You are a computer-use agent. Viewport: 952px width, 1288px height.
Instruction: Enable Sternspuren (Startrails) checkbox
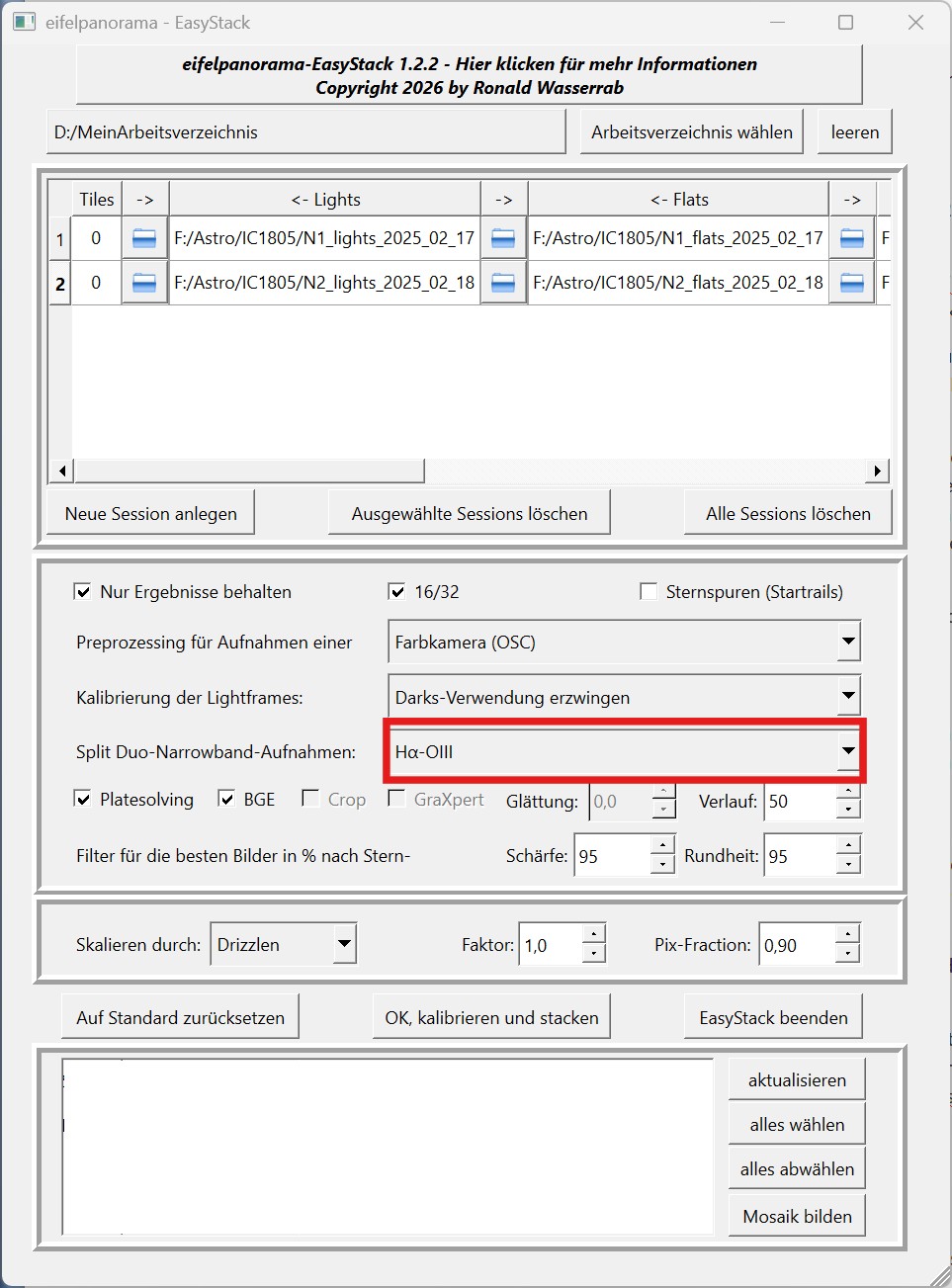[649, 592]
